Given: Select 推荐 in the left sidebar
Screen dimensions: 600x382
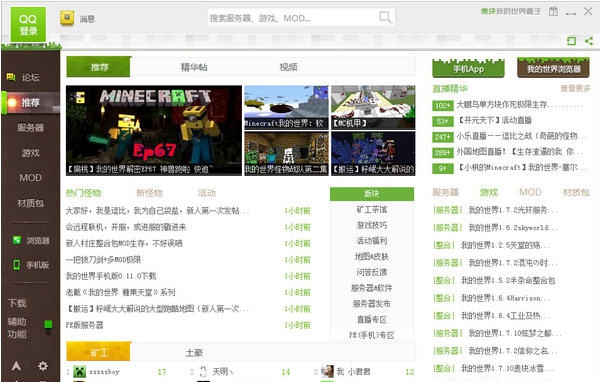Looking at the screenshot, I should (x=30, y=103).
